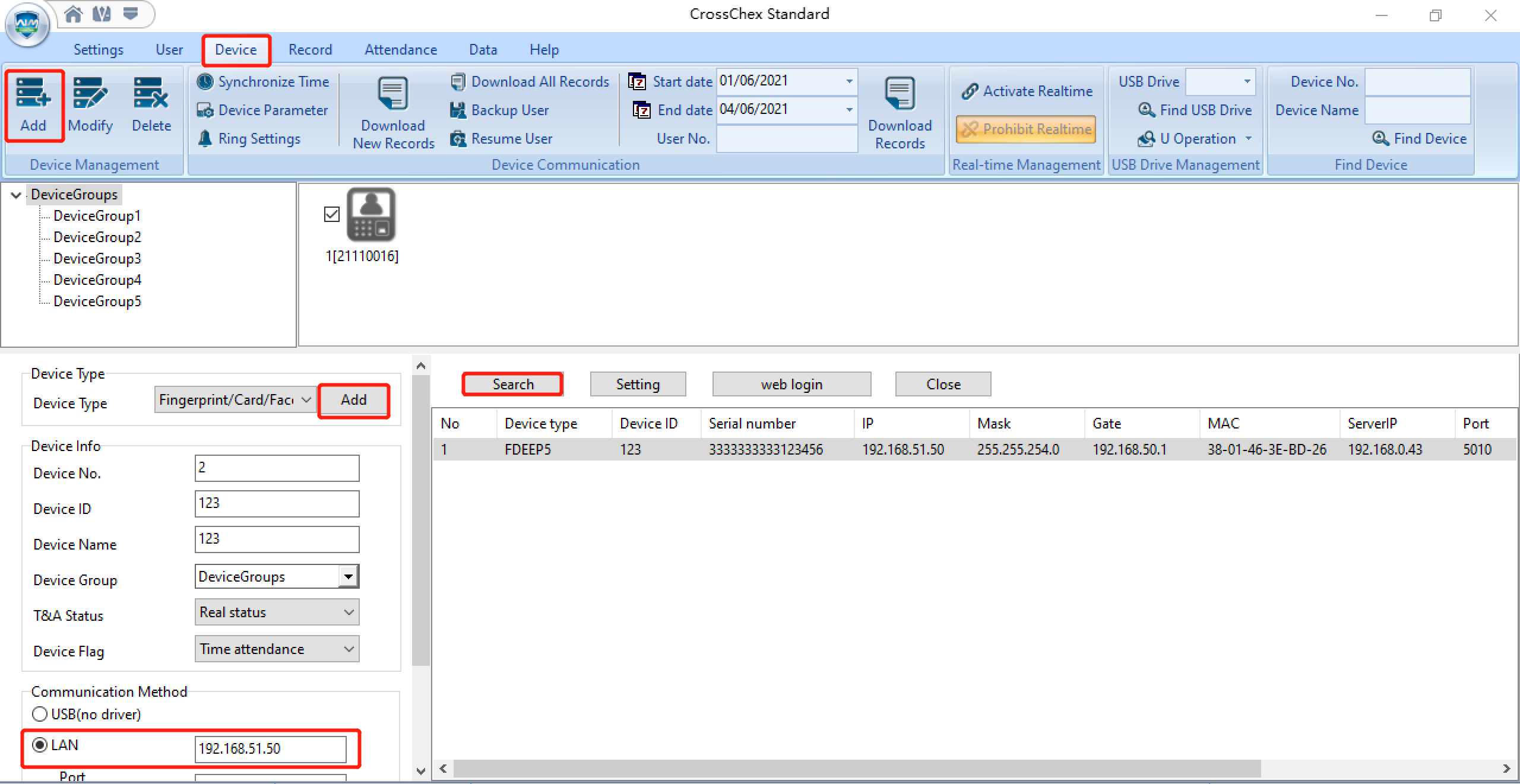Viewport: 1520px width, 784px height.
Task: Collapse DeviceGroups tree node
Action: pos(16,195)
